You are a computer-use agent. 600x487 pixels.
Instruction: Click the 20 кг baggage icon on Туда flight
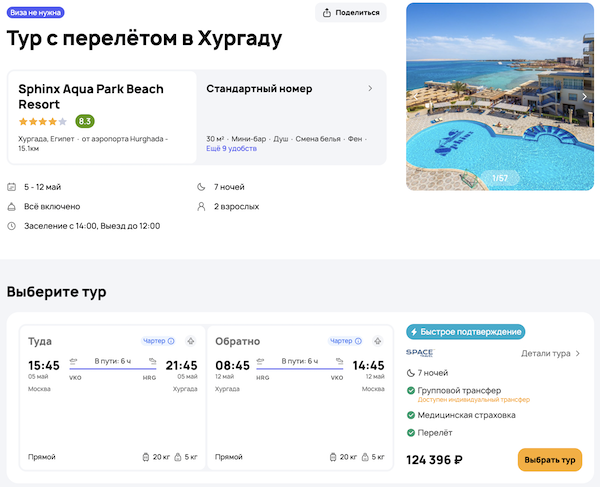point(146,457)
